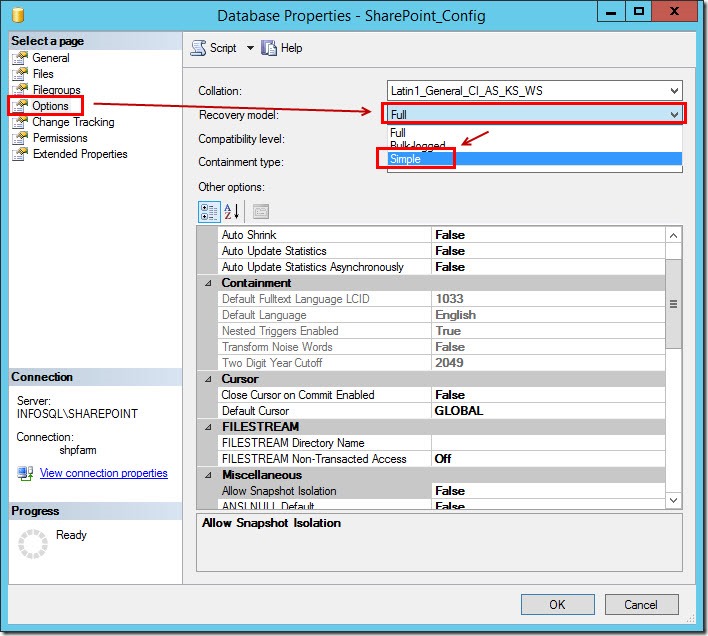Choose Simple recovery model option

coord(535,159)
